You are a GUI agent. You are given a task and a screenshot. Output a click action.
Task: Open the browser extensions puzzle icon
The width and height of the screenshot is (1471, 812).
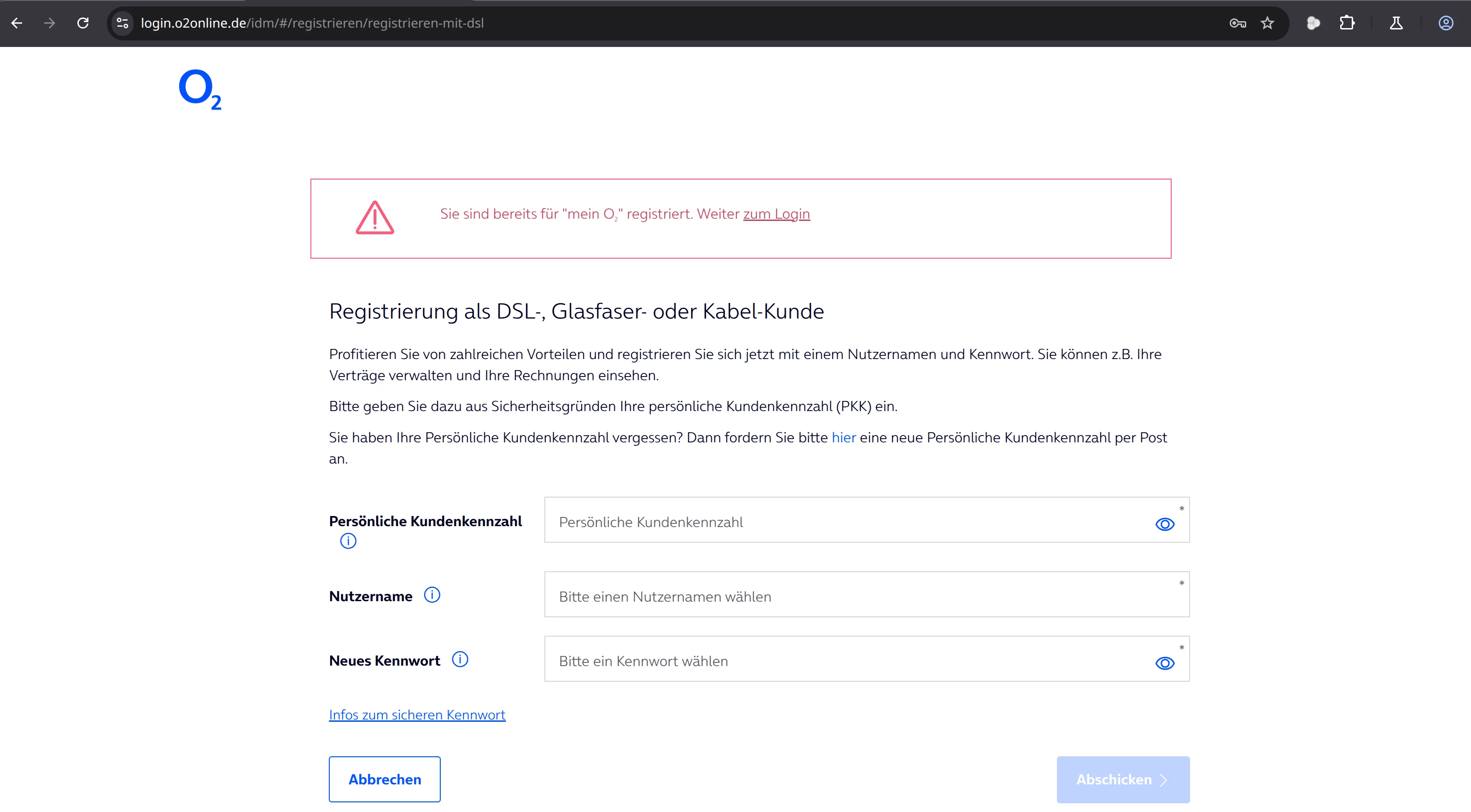pos(1347,23)
